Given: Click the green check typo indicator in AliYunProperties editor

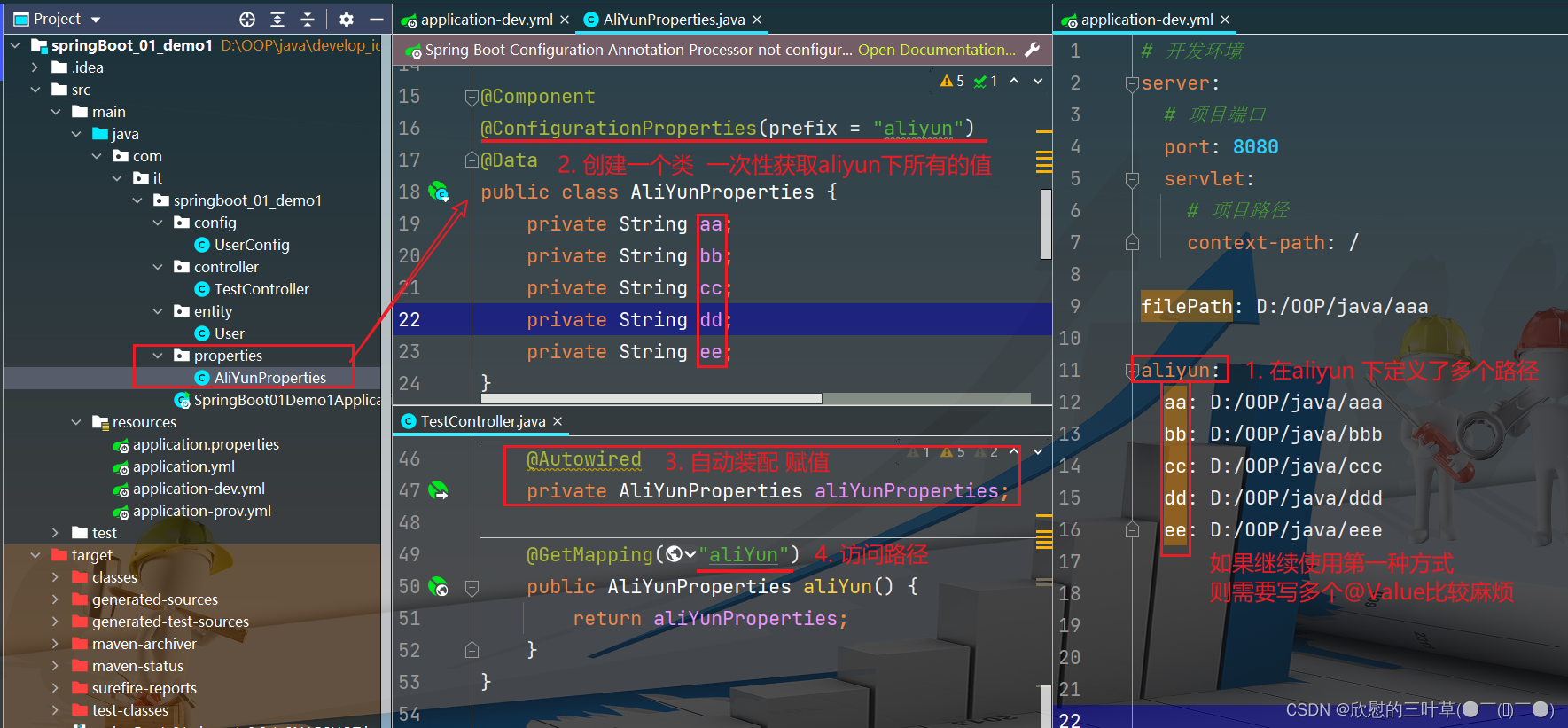Looking at the screenshot, I should tap(986, 81).
